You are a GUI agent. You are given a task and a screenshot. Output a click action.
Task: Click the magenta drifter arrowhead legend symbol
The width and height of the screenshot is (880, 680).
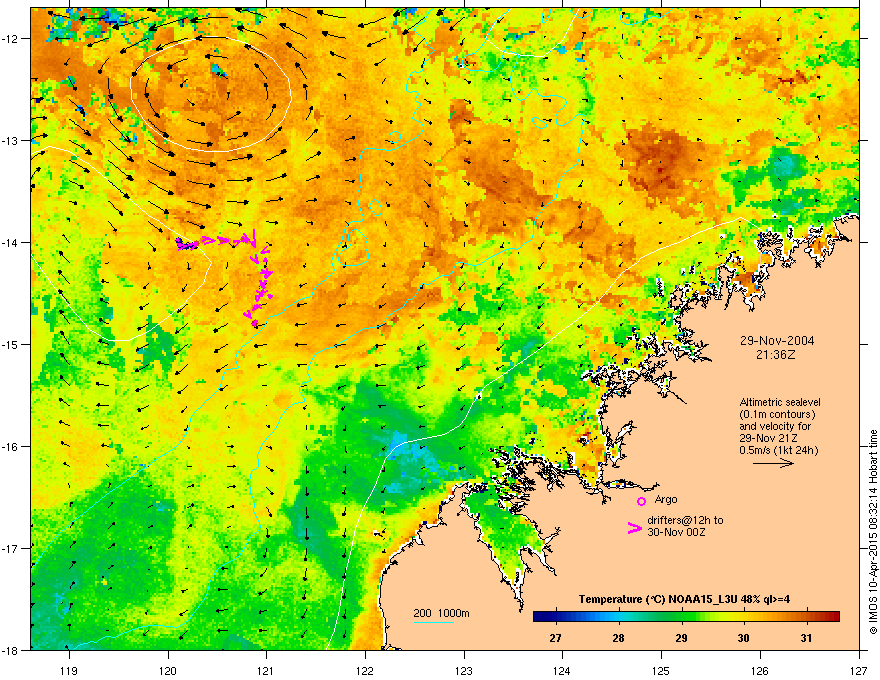[635, 528]
